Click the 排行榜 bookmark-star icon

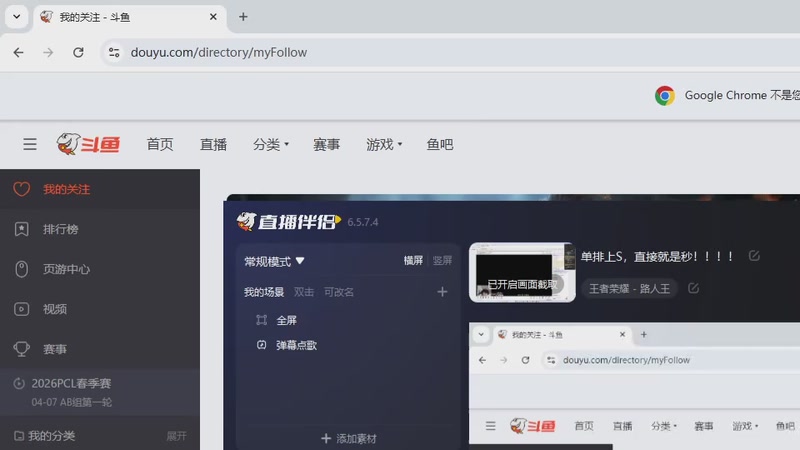21,229
